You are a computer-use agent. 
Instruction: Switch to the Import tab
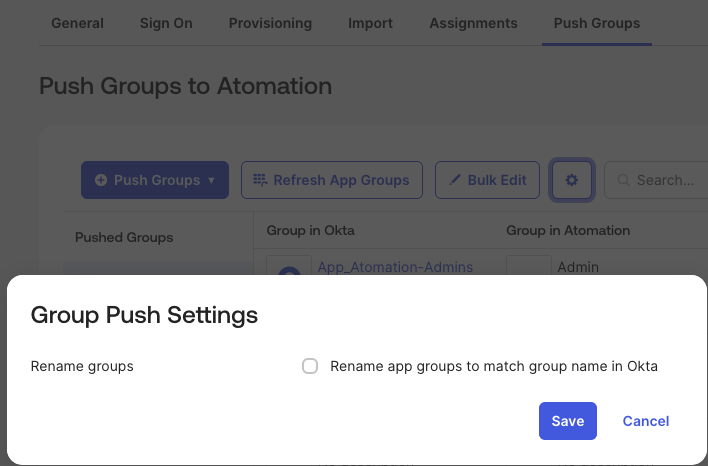pos(370,23)
